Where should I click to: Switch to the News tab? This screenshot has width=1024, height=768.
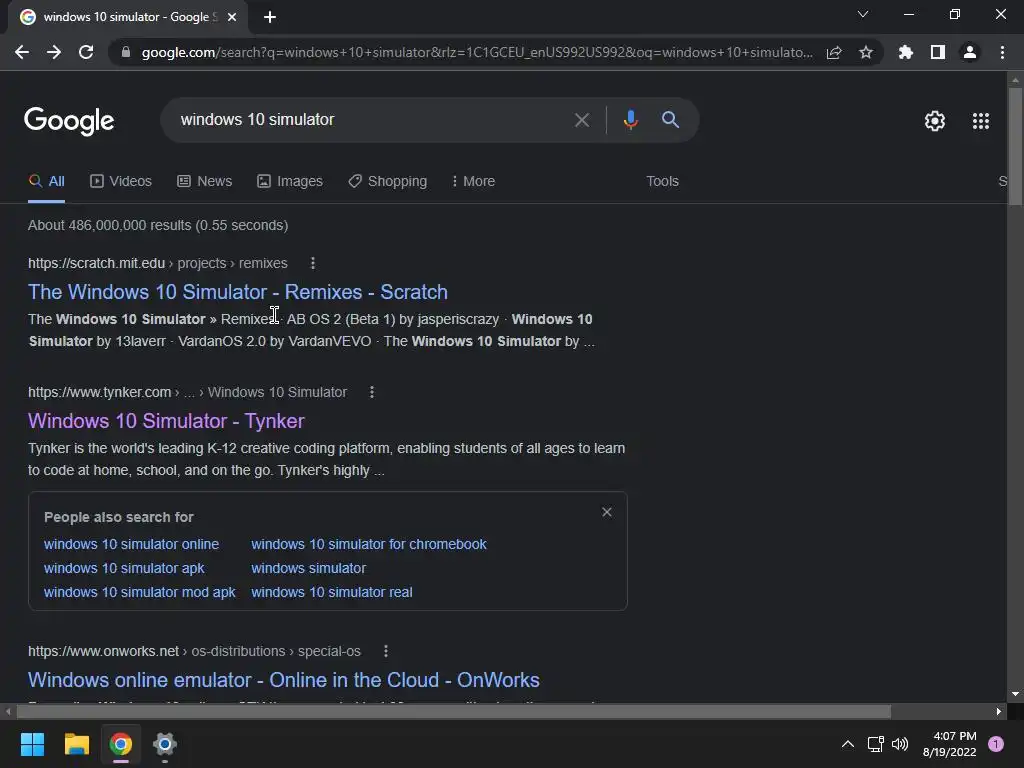pos(204,182)
